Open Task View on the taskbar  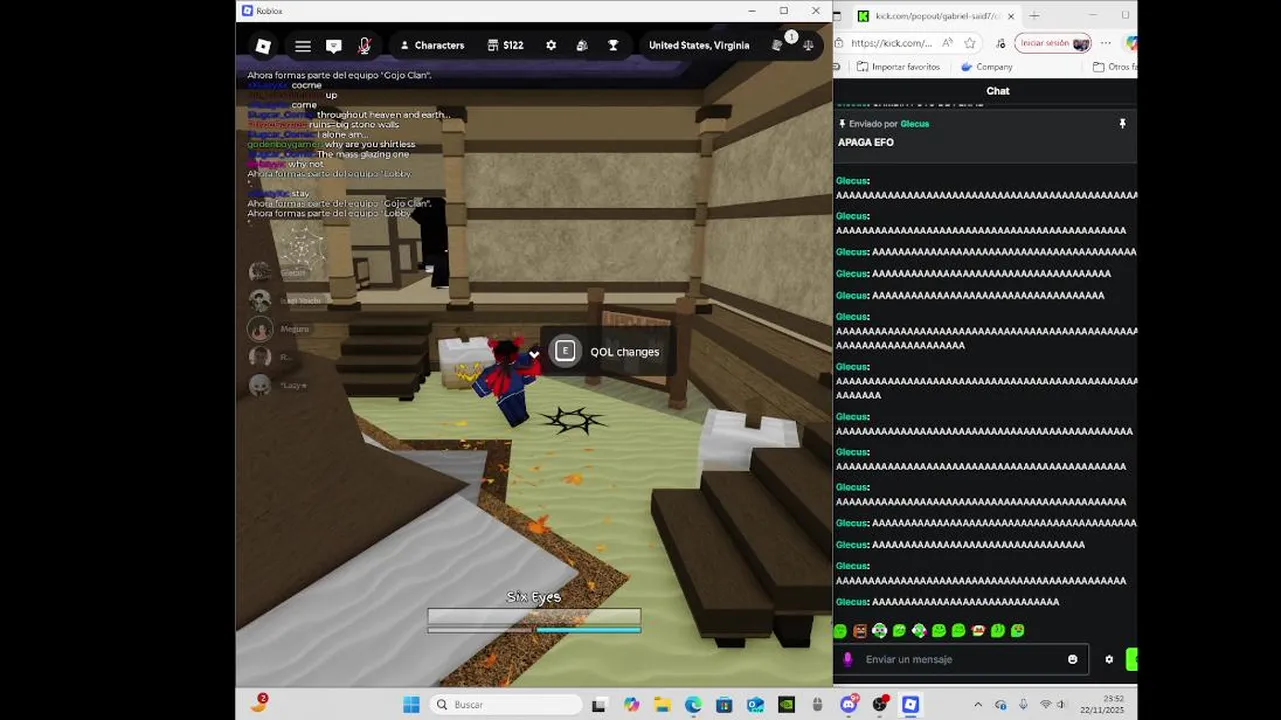(599, 705)
